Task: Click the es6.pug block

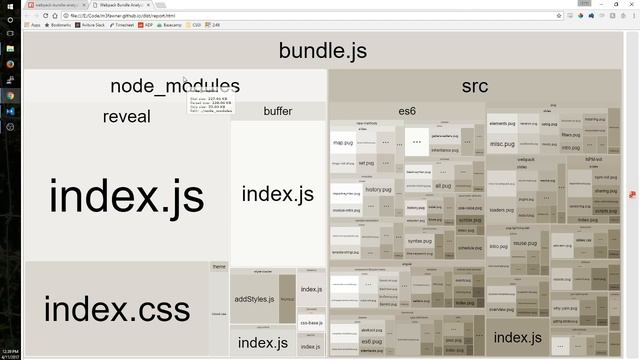Action: [371, 341]
